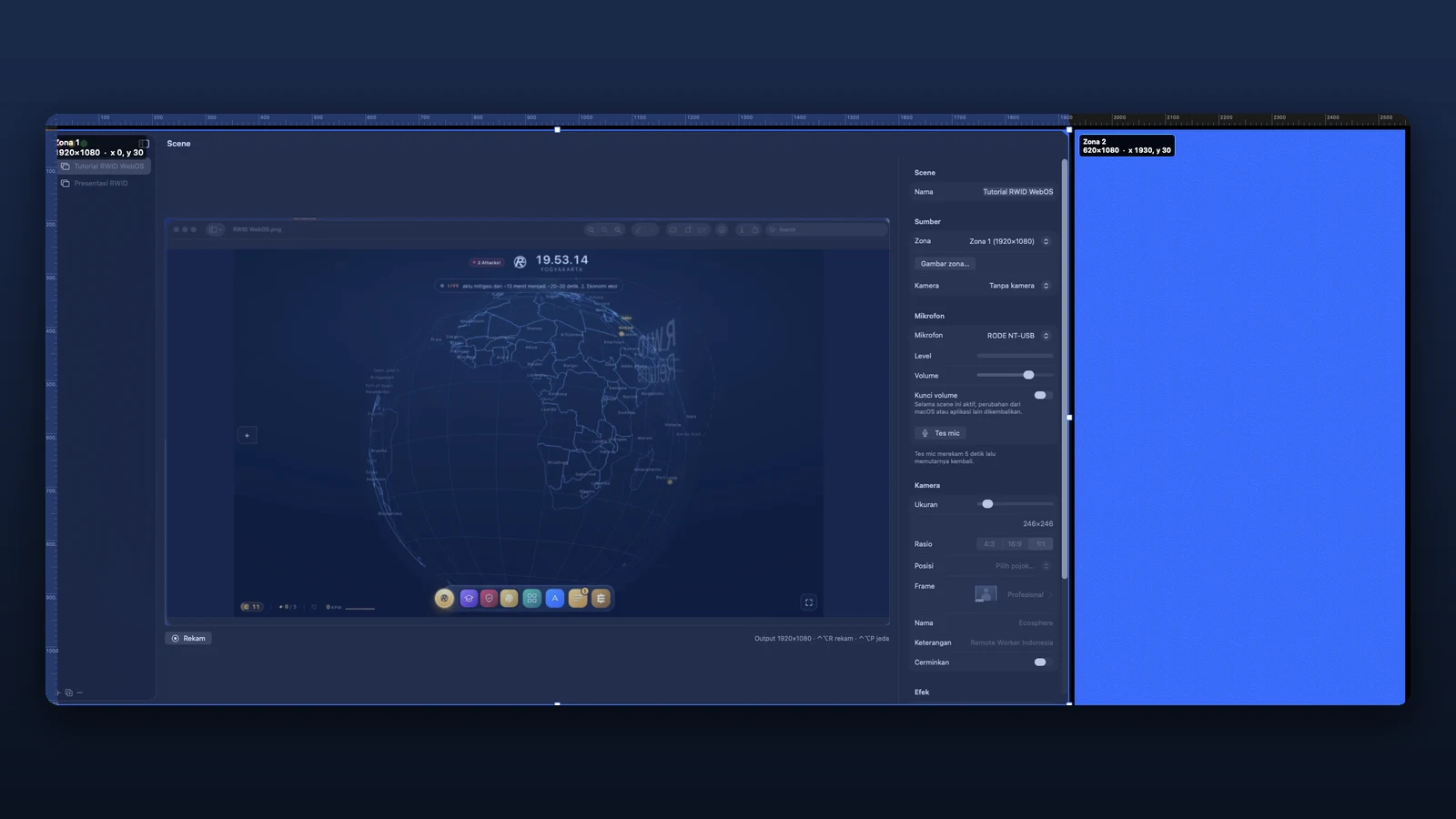The width and height of the screenshot is (1456, 819).
Task: Click the settings panel vertical scrollbar
Action: pos(1065,369)
